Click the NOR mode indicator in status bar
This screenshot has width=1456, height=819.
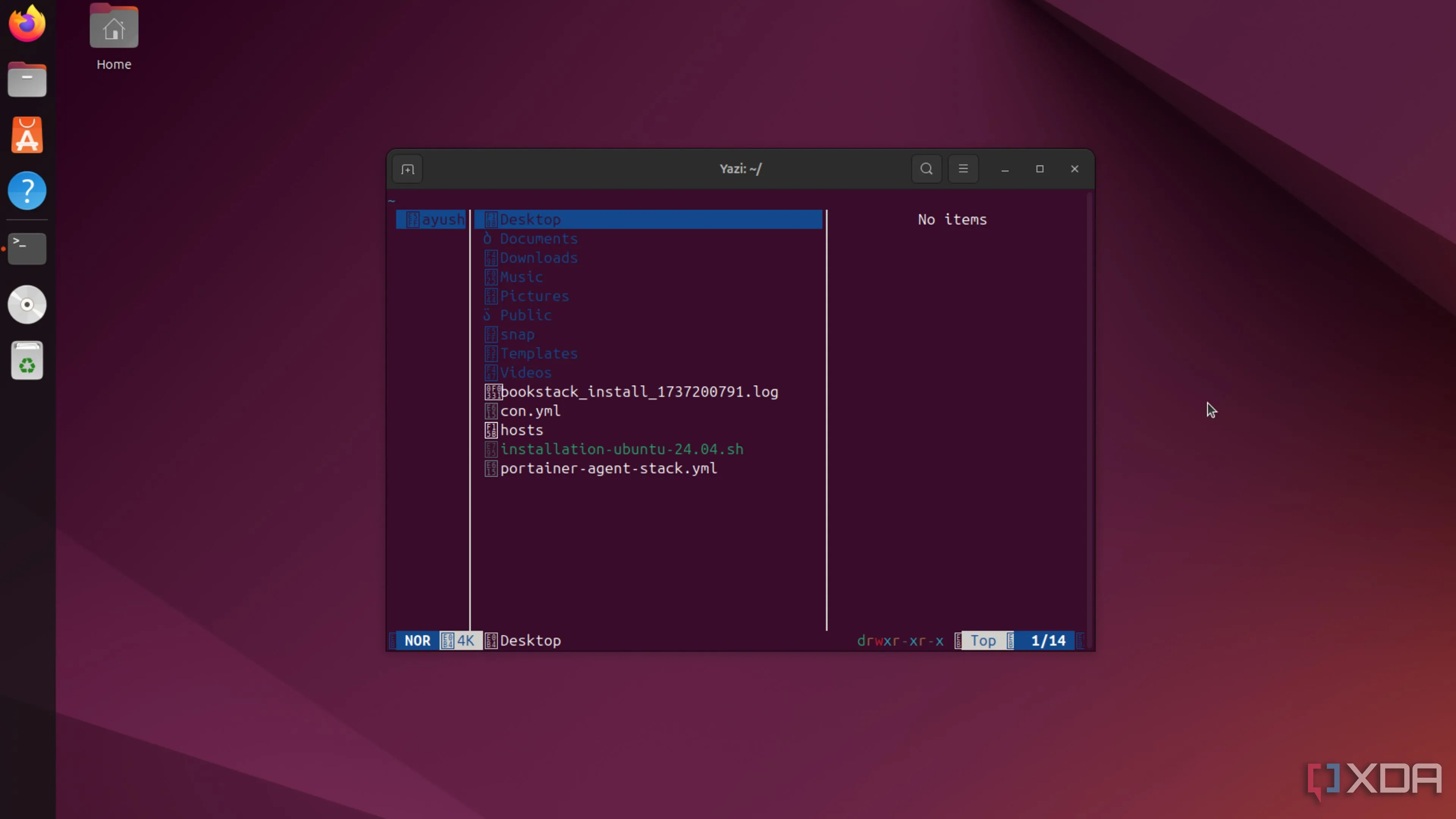point(417,640)
